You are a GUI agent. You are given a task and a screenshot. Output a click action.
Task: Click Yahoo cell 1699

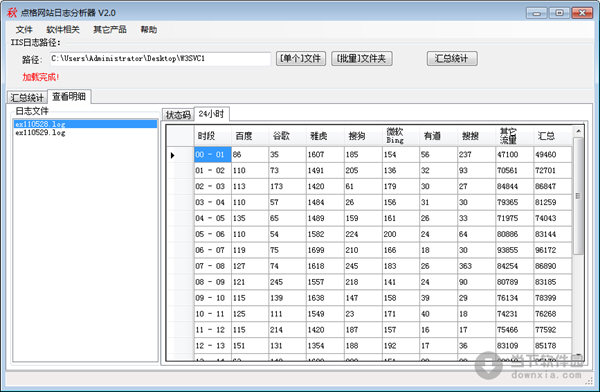325,250
